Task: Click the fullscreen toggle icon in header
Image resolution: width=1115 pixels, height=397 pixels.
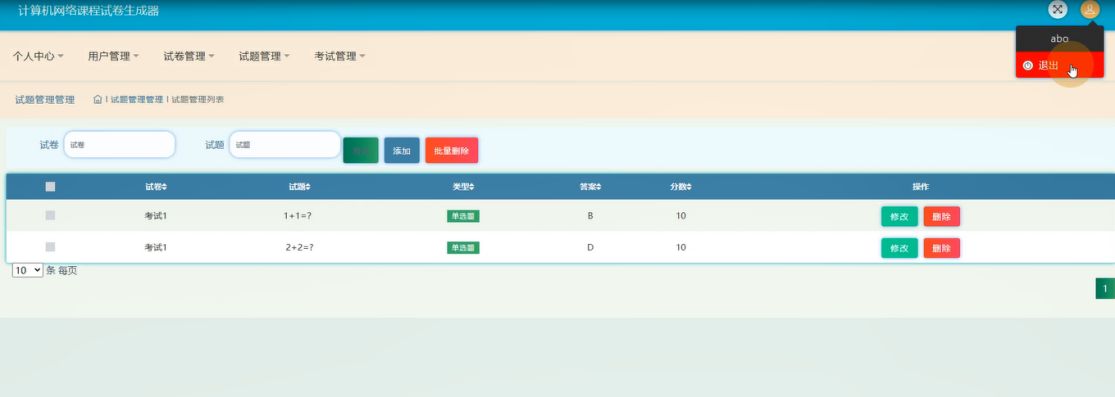Action: (x=1058, y=9)
